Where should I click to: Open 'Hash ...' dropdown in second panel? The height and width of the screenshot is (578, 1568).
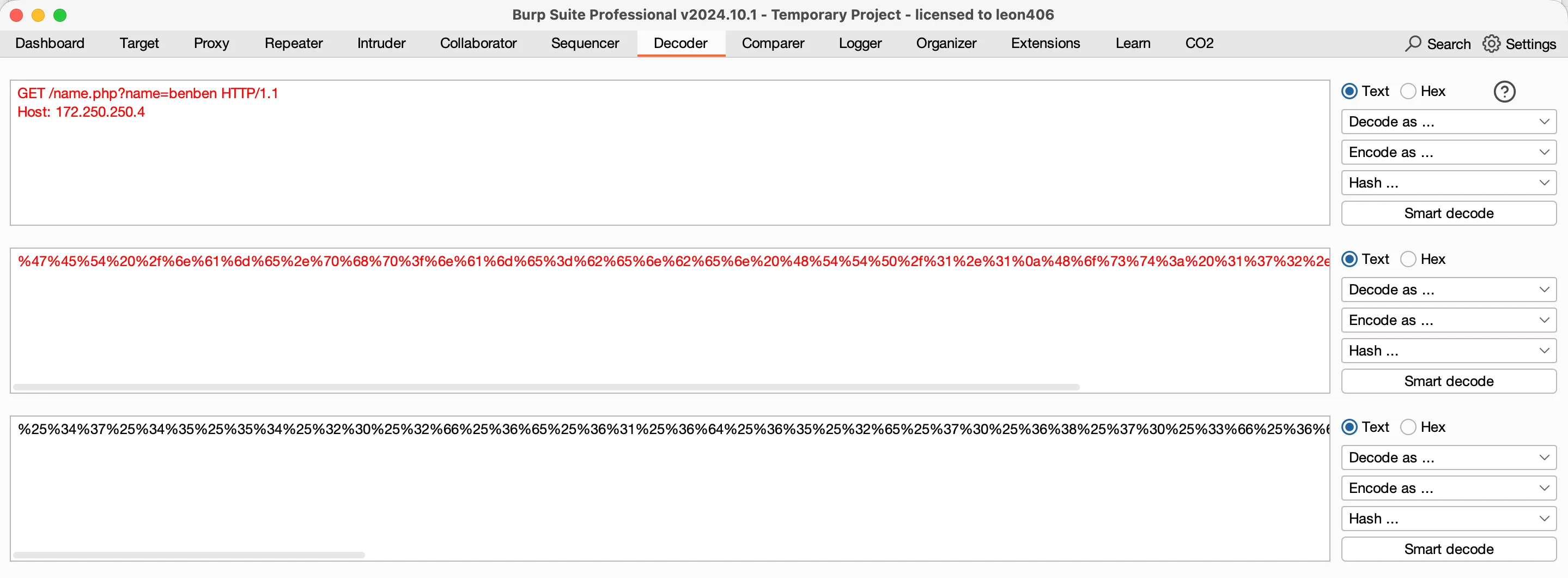pos(1449,351)
